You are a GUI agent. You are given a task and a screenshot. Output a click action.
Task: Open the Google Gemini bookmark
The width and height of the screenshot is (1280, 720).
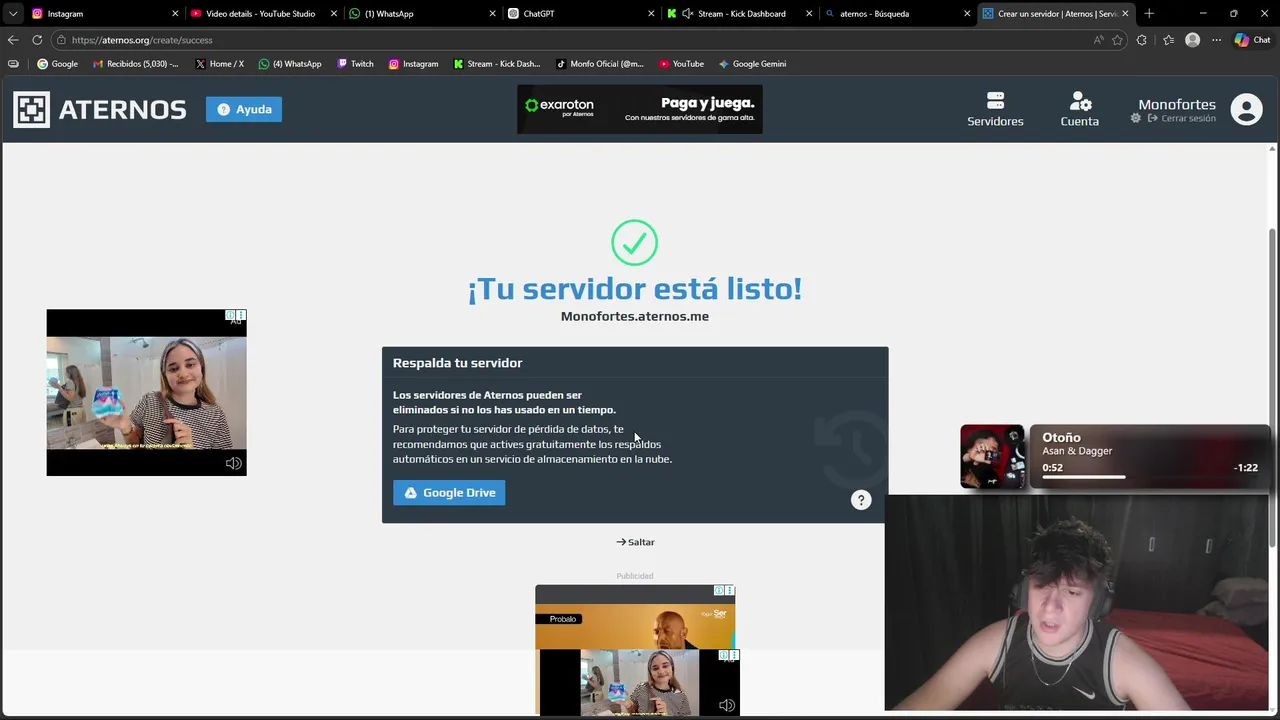(x=752, y=64)
